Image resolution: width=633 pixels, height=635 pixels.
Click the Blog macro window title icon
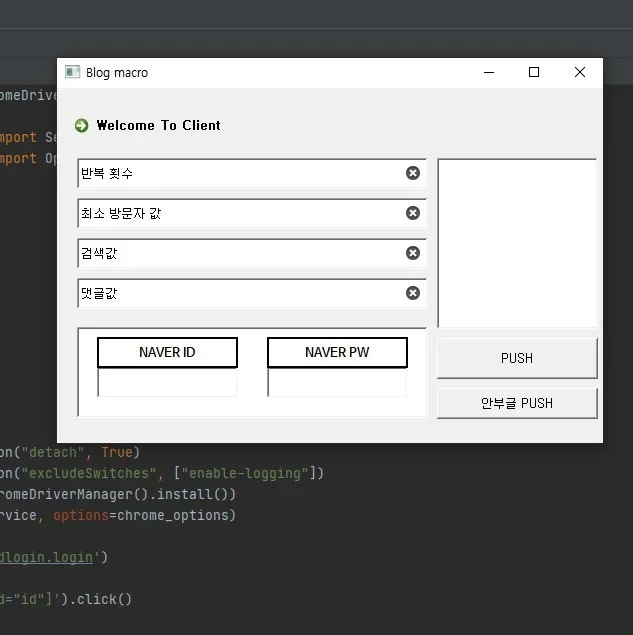[x=72, y=72]
